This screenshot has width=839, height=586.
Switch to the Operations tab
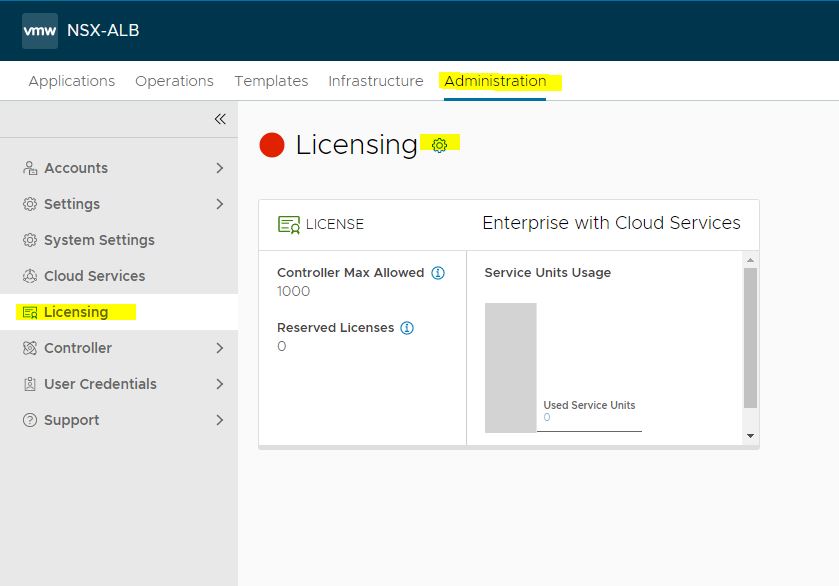tap(174, 81)
